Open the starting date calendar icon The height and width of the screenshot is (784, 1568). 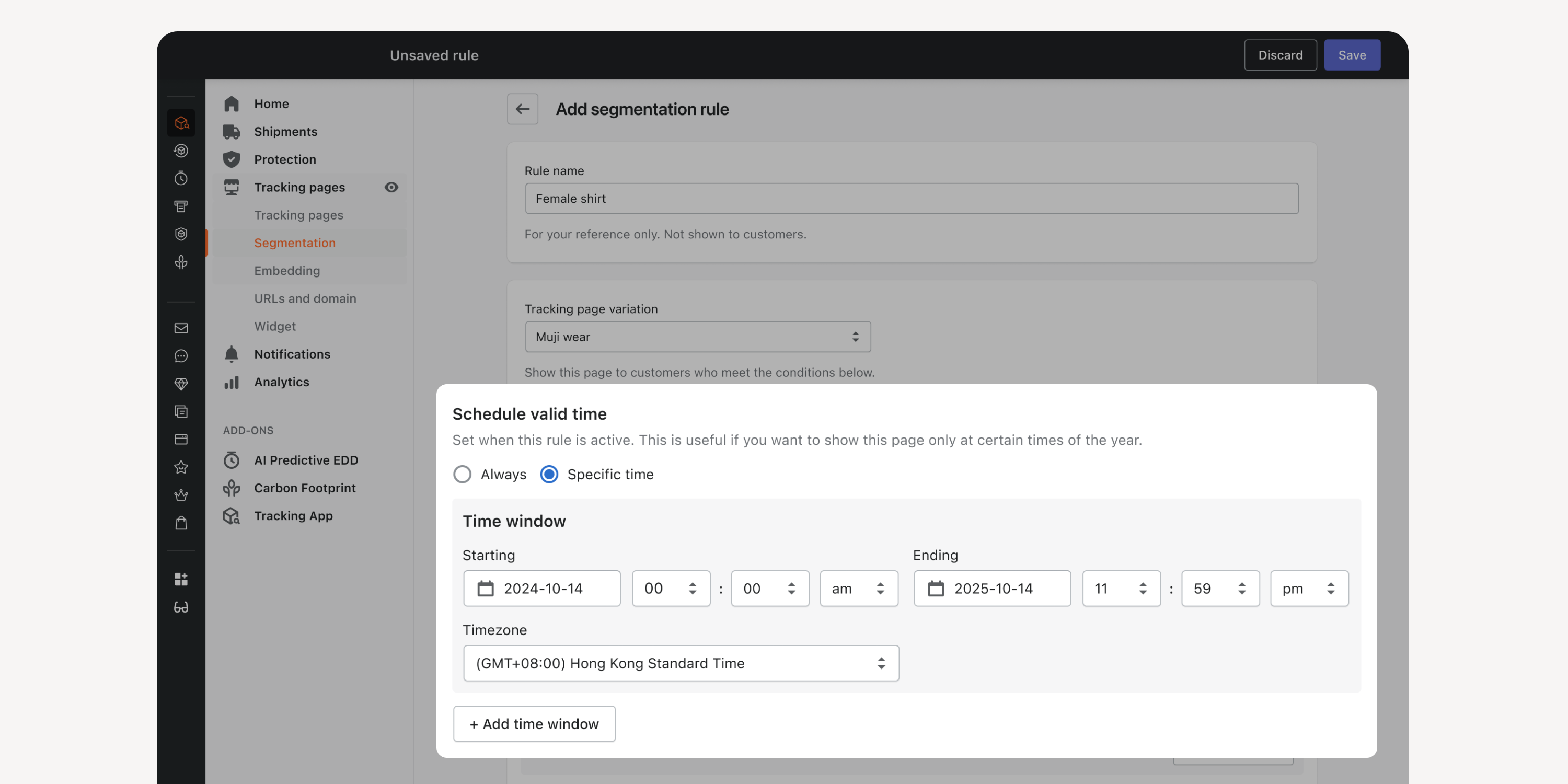point(485,589)
